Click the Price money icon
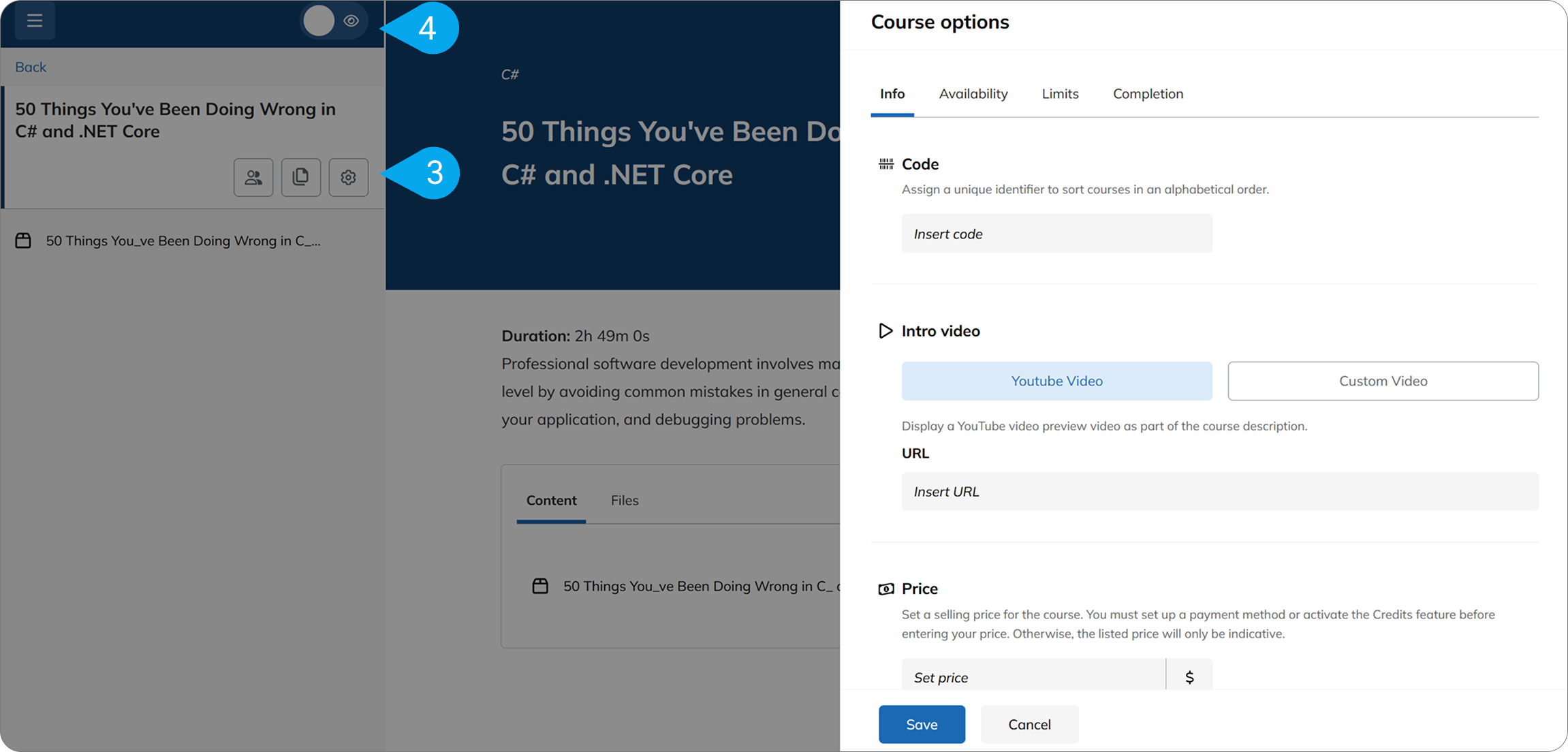This screenshot has height=752, width=1568. (x=886, y=589)
